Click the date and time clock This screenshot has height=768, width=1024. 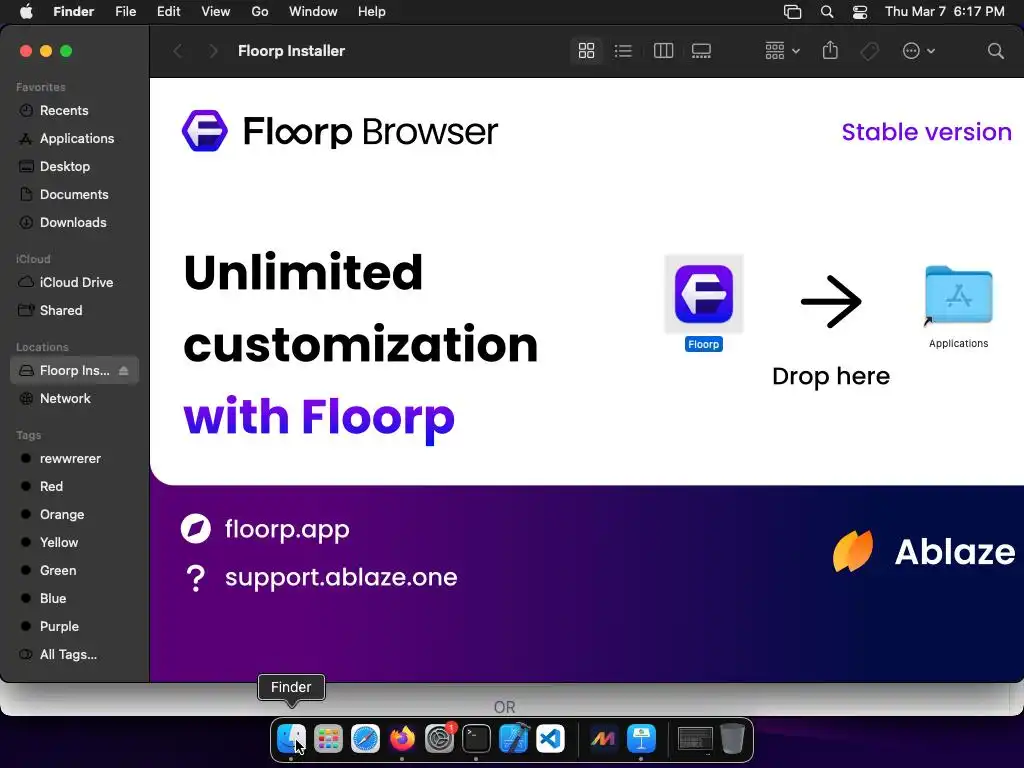[944, 12]
